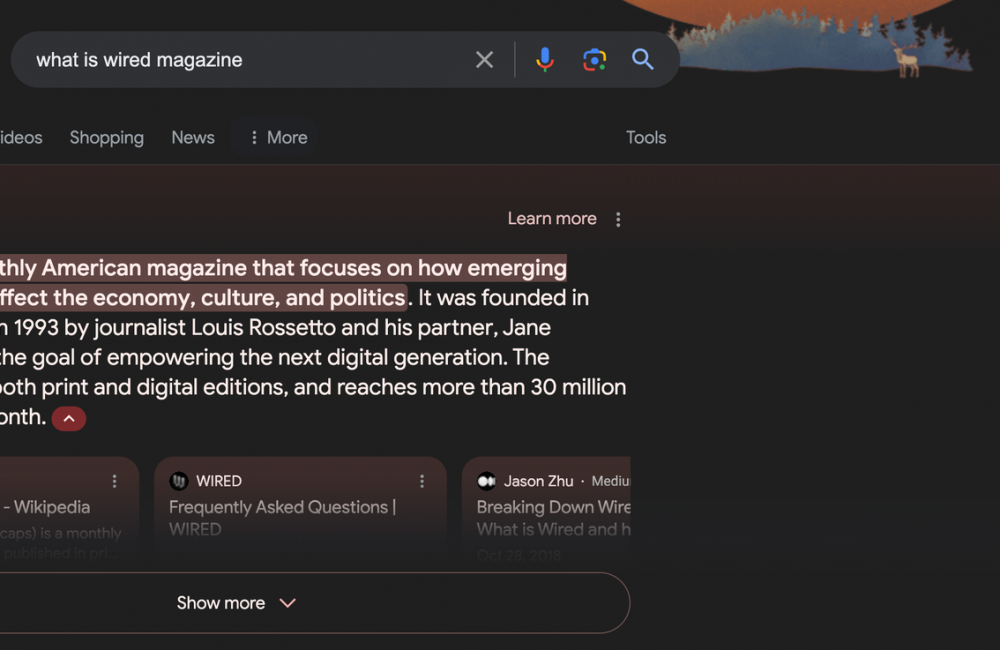Start voice search with the microphone icon

[x=545, y=60]
